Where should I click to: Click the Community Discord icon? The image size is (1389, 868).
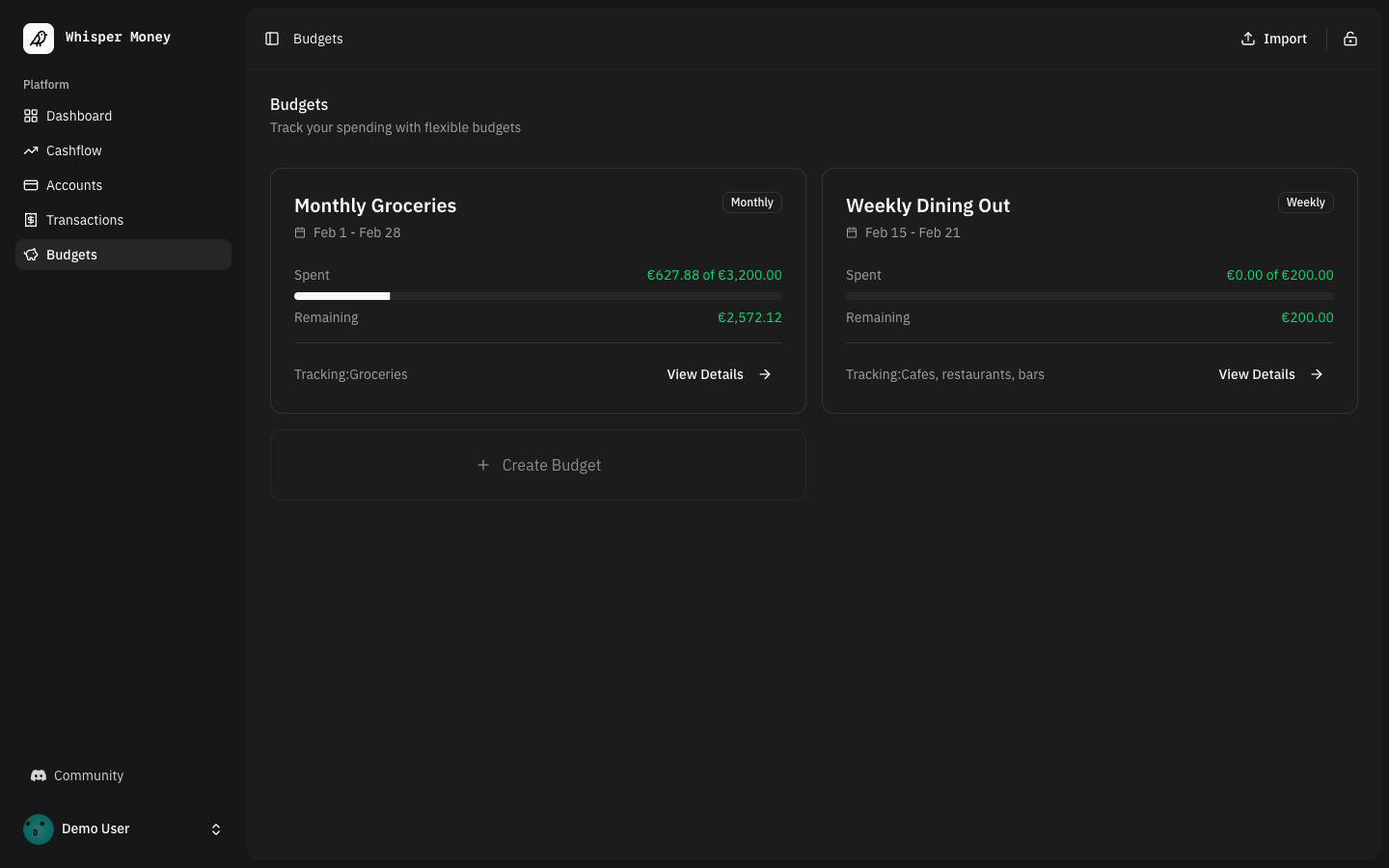pos(39,775)
